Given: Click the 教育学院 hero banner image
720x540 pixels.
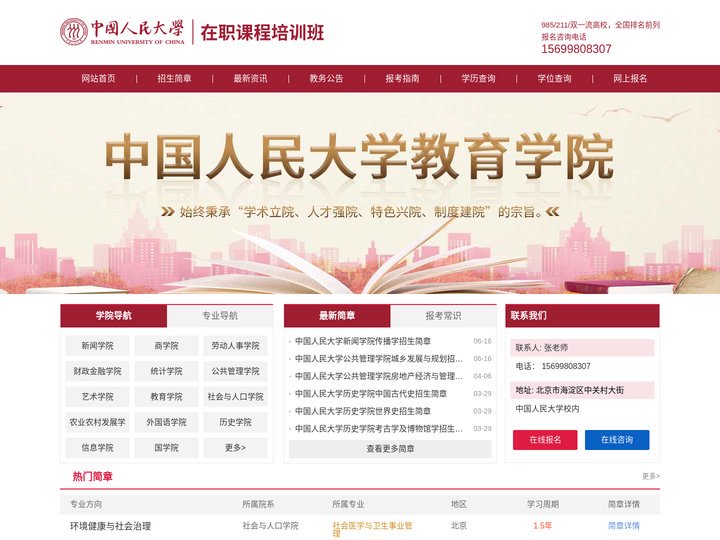Looking at the screenshot, I should [360, 193].
